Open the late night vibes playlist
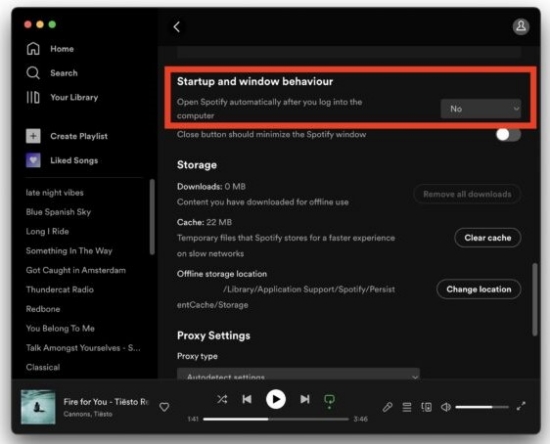This screenshot has width=550, height=444. 55,193
